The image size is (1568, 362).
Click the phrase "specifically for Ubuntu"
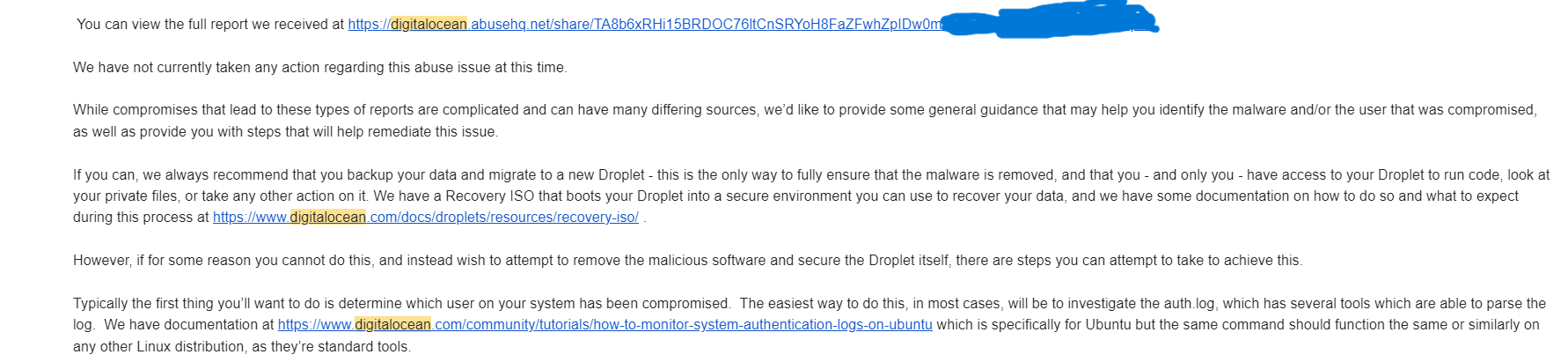[1039, 325]
